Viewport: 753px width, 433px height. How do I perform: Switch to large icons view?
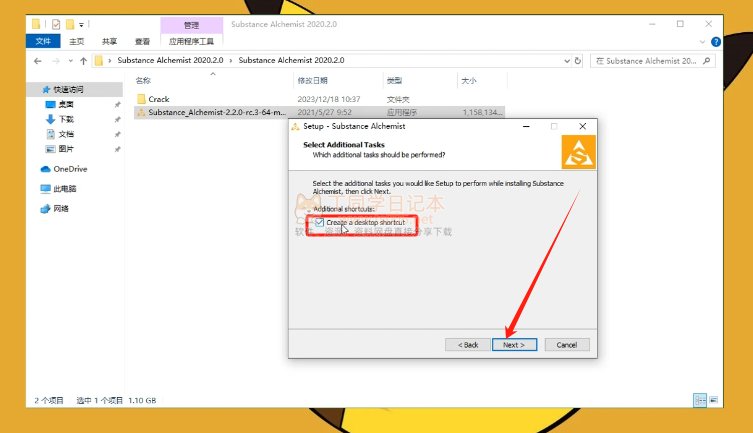click(714, 400)
